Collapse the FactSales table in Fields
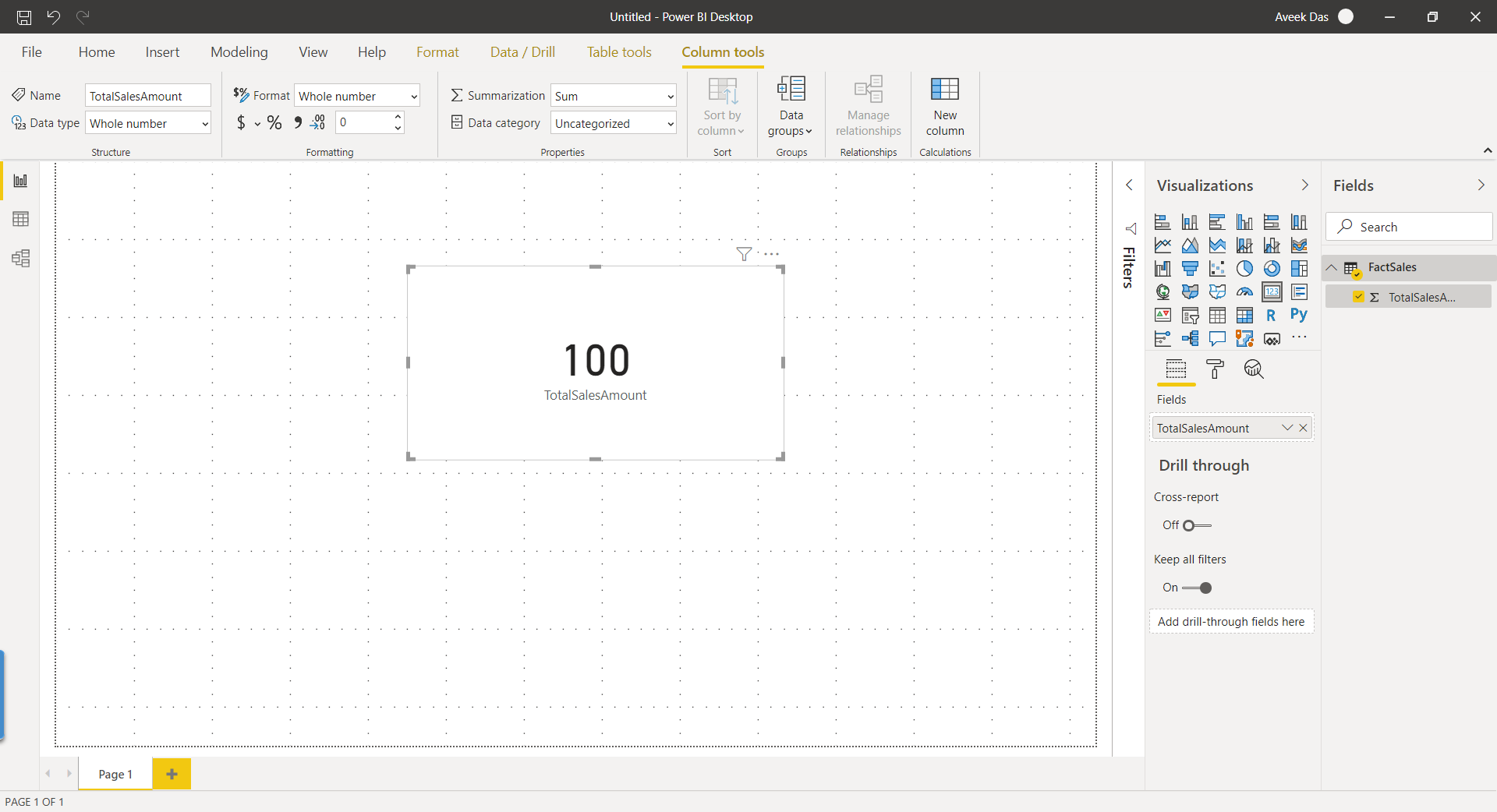Viewport: 1497px width, 812px height. (1332, 267)
